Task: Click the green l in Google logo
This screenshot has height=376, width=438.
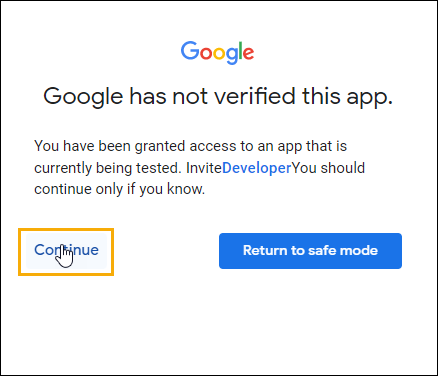Action: click(242, 51)
